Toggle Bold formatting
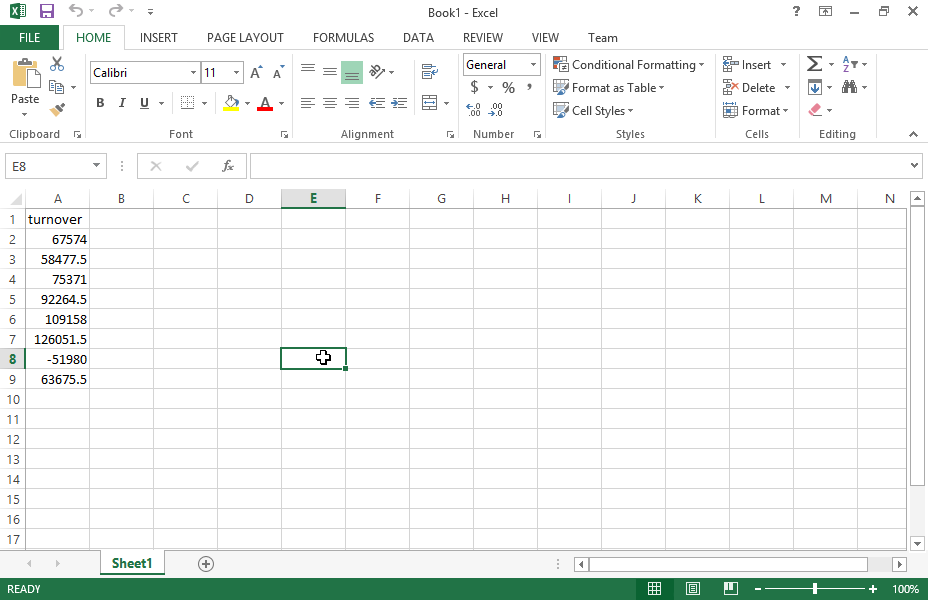Viewport: 928px width, 600px height. pos(100,103)
